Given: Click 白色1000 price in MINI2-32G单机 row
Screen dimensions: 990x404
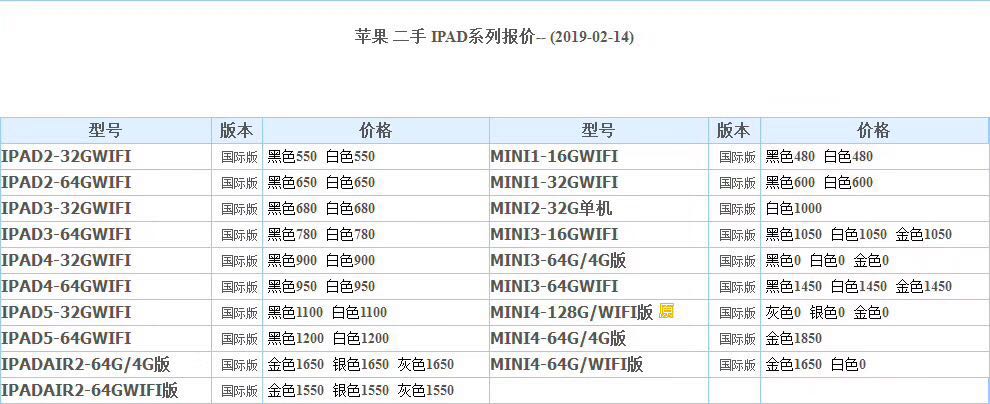Looking at the screenshot, I should click(x=794, y=208).
